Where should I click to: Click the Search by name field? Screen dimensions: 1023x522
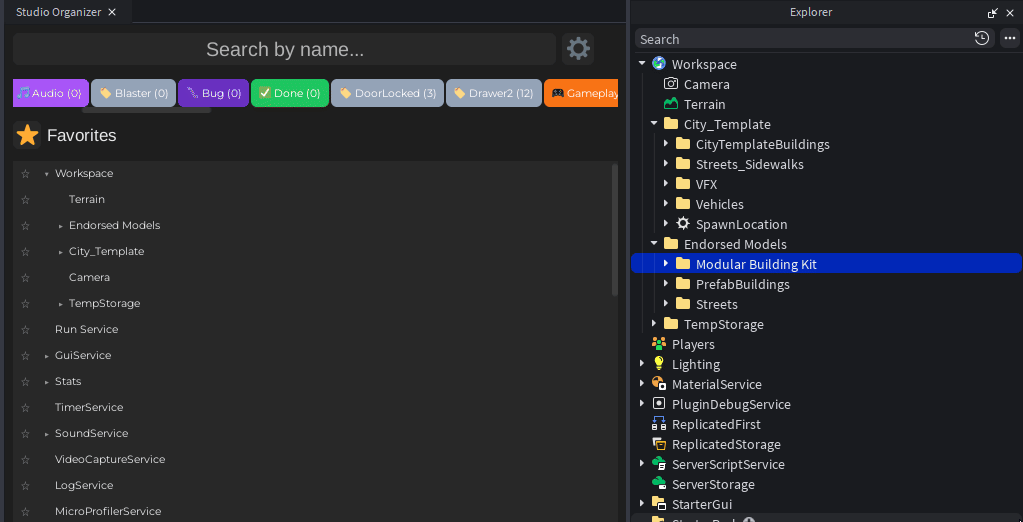coord(284,49)
